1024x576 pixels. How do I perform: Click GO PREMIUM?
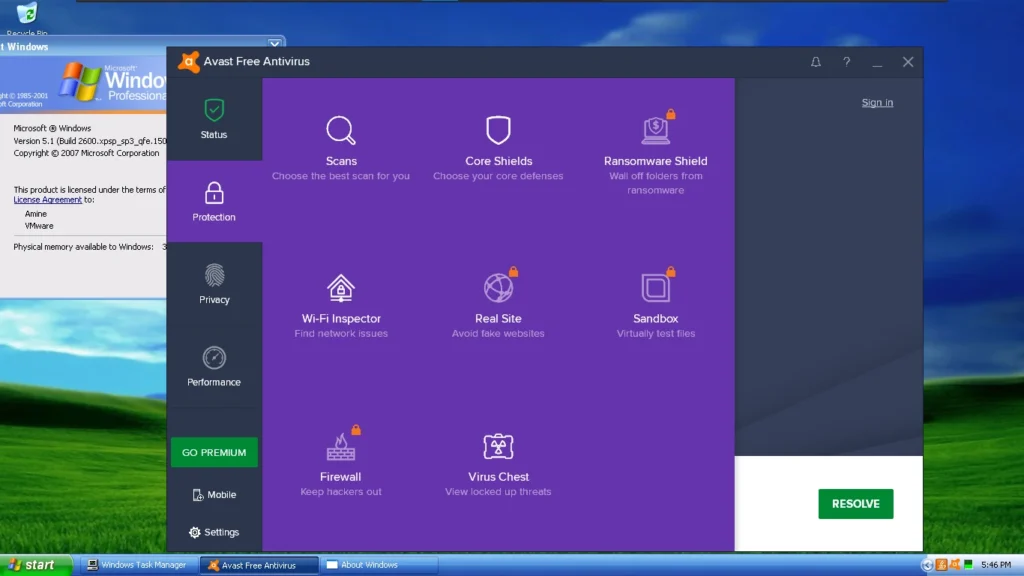point(214,452)
